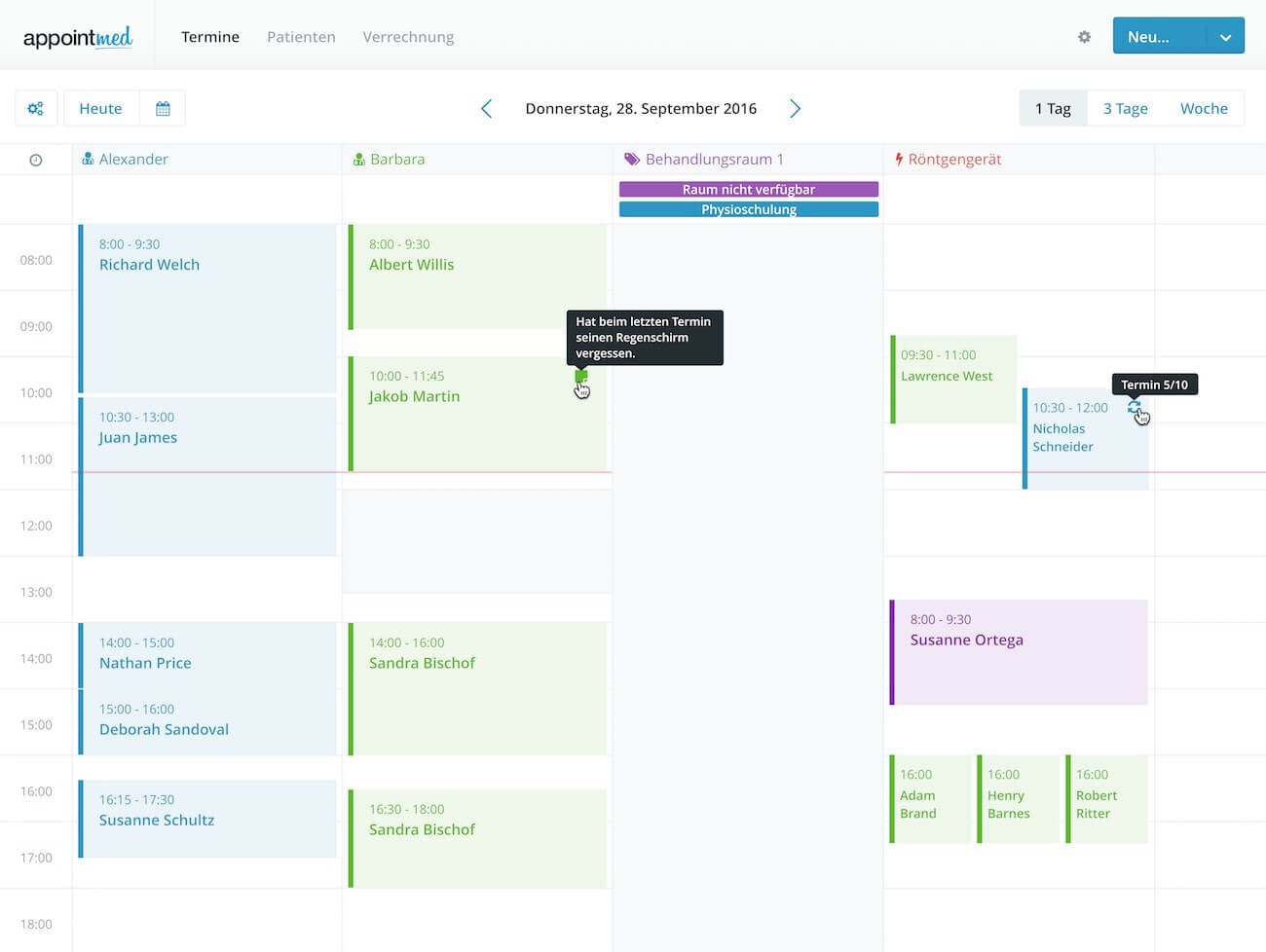
Task: Open the Patienten tab
Action: [301, 37]
